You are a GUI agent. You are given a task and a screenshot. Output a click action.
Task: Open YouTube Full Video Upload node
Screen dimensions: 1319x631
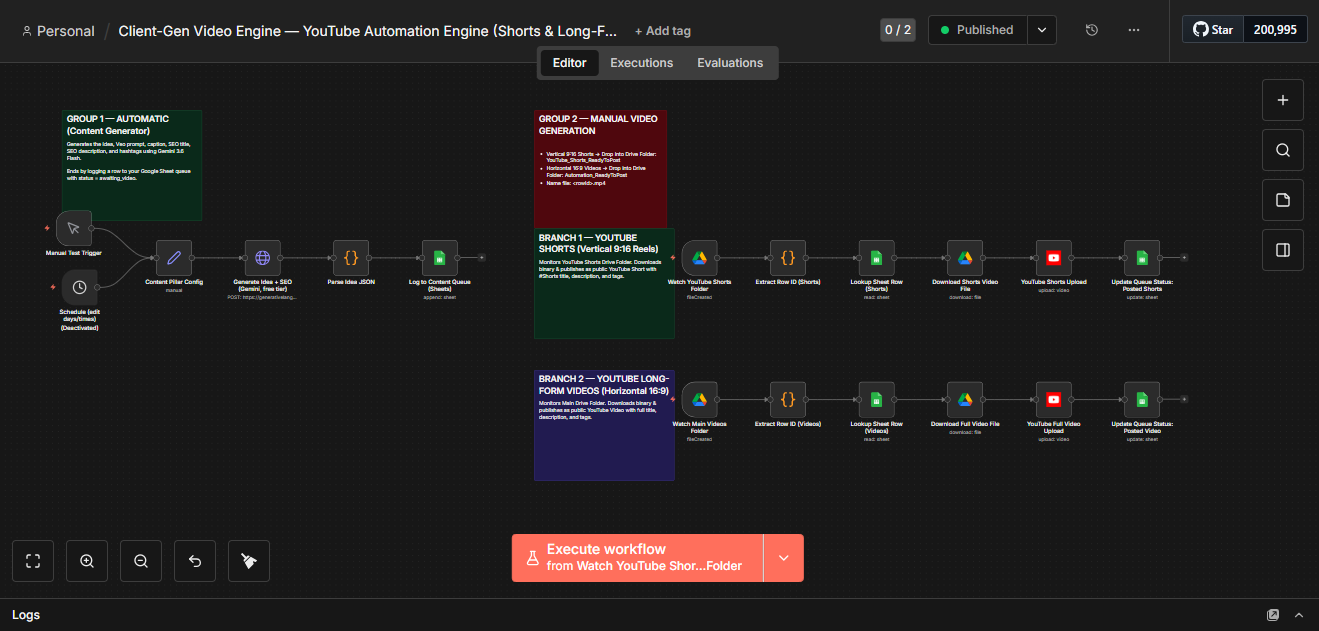[x=1053, y=399]
